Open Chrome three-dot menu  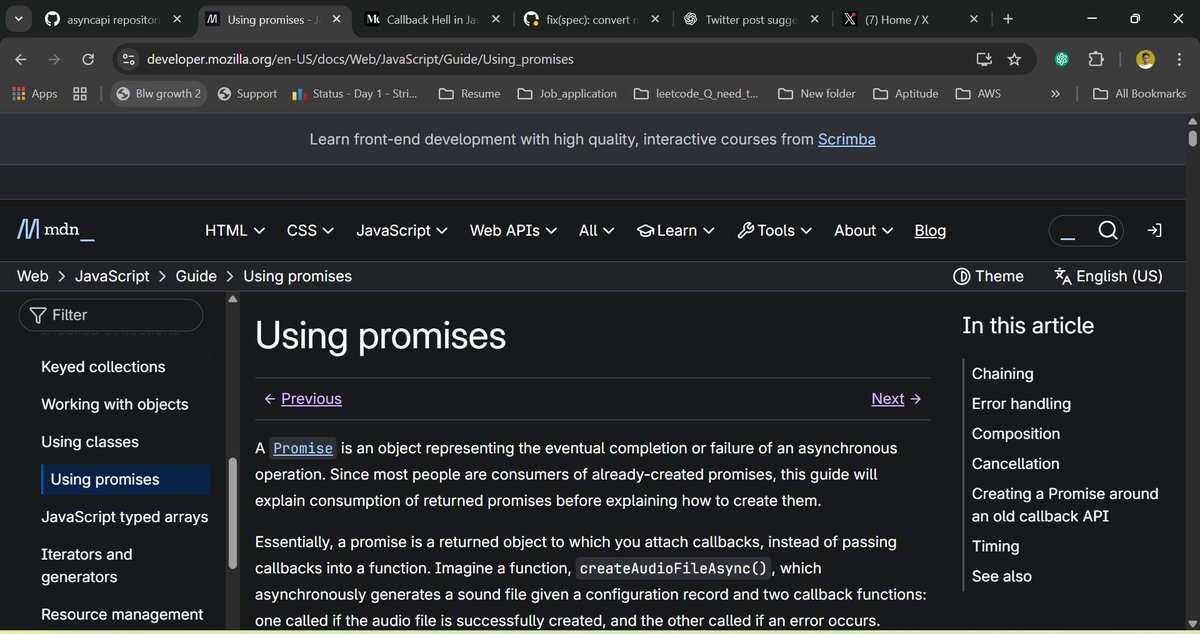click(x=1179, y=59)
